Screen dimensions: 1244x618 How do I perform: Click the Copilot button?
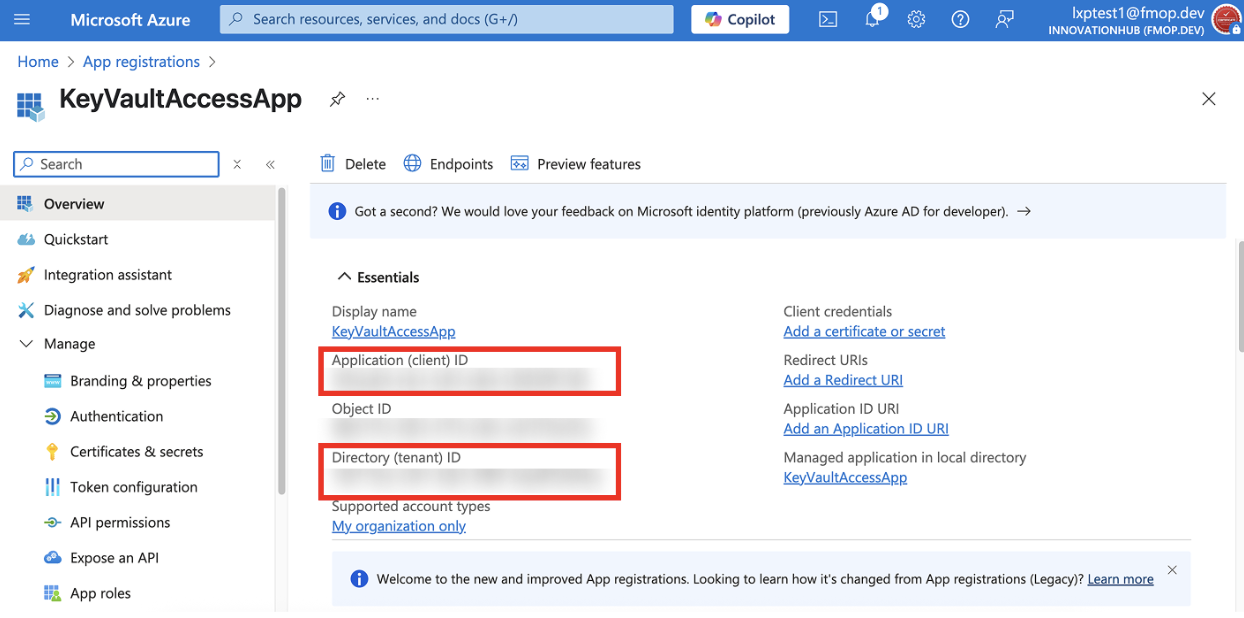pos(740,19)
